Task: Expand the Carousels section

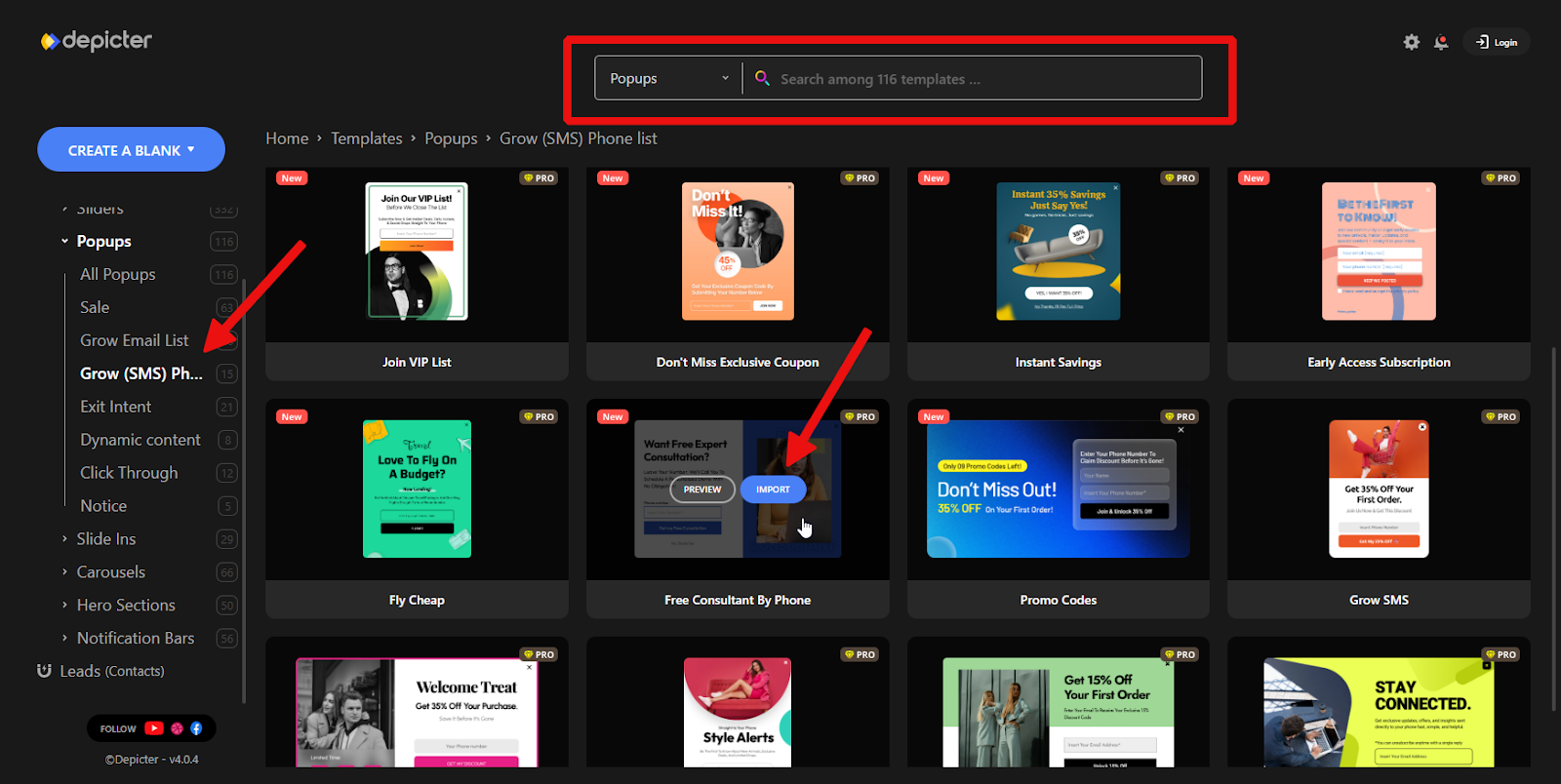Action: coord(65,571)
